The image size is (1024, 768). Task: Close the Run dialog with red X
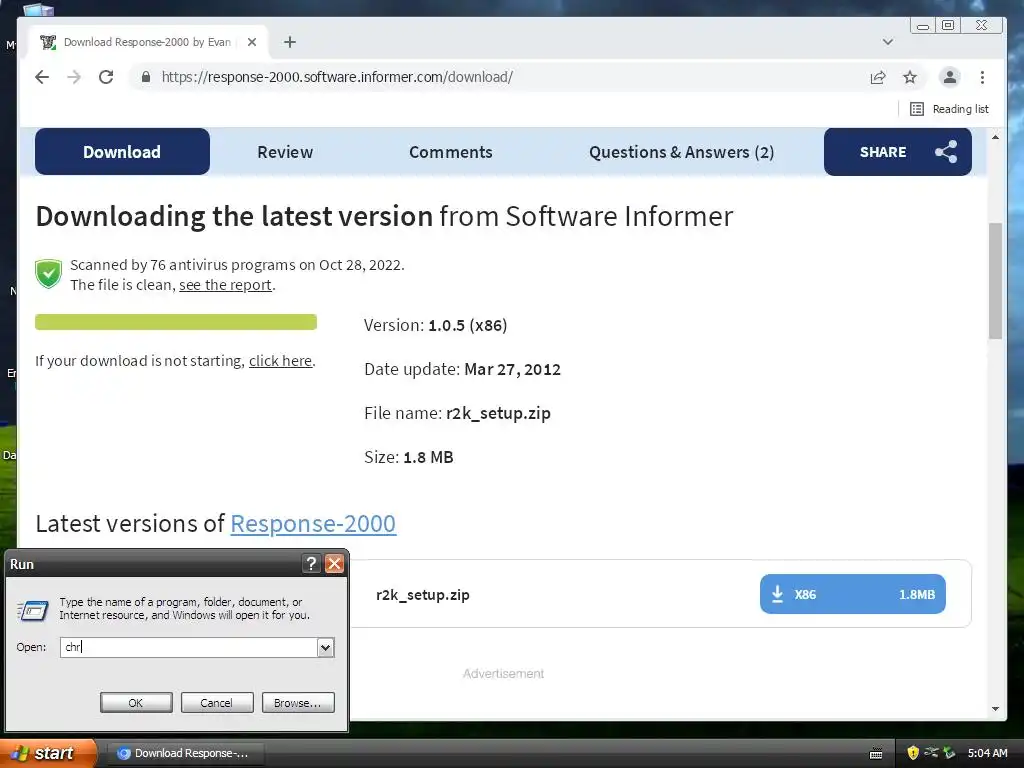[x=334, y=564]
